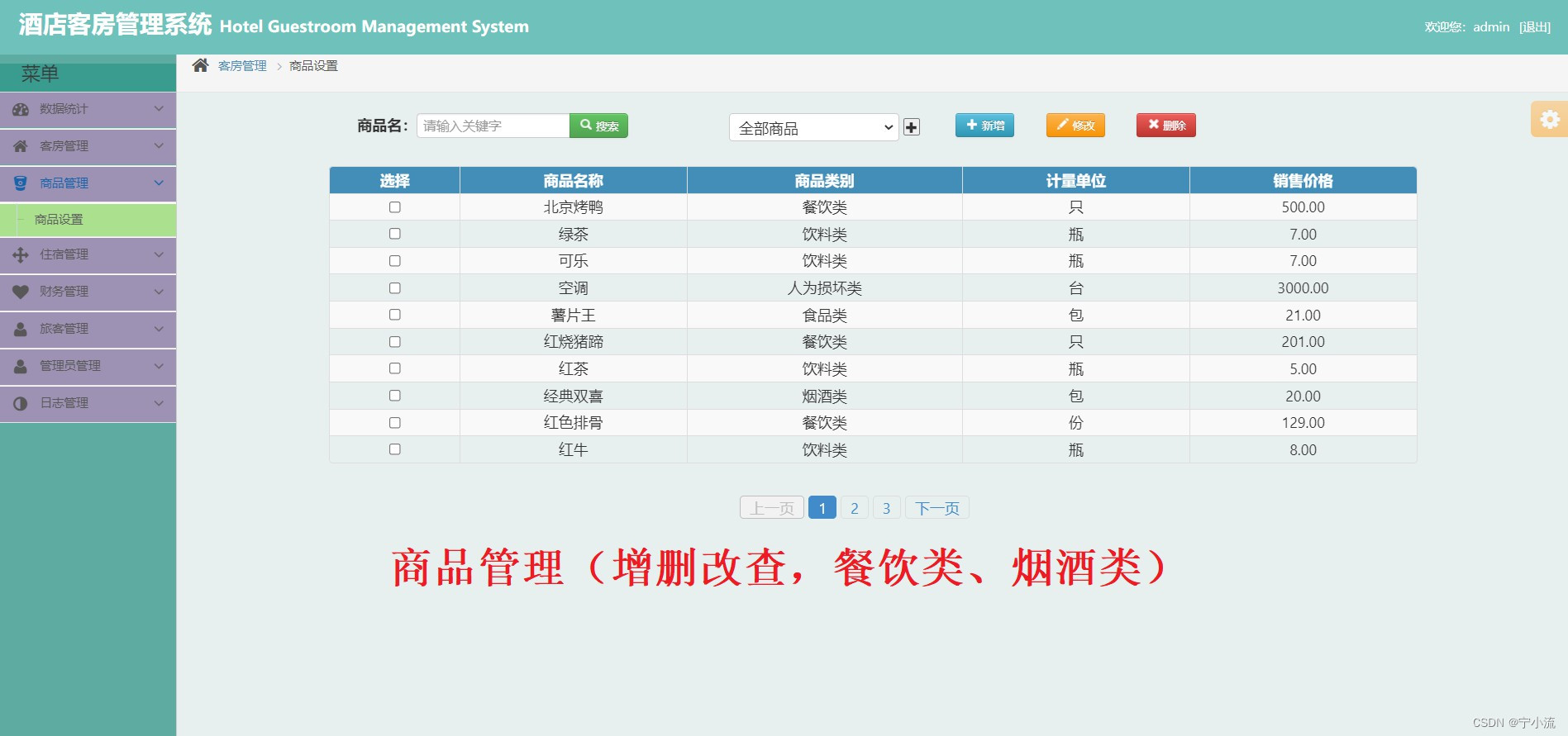1568x736 pixels.
Task: Open the 数据统计 menu item
Action: [x=88, y=110]
